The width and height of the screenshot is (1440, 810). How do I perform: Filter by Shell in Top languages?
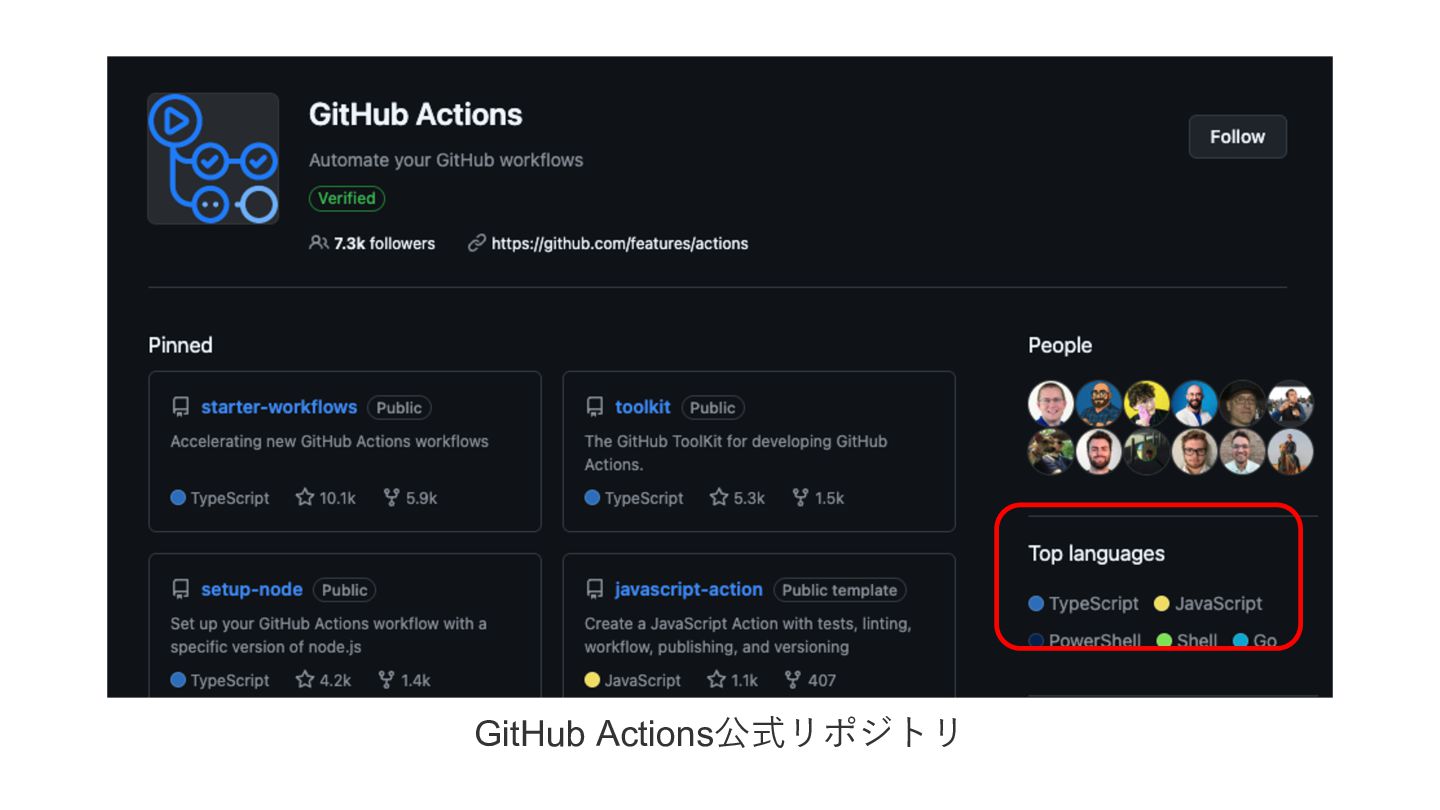[1187, 640]
